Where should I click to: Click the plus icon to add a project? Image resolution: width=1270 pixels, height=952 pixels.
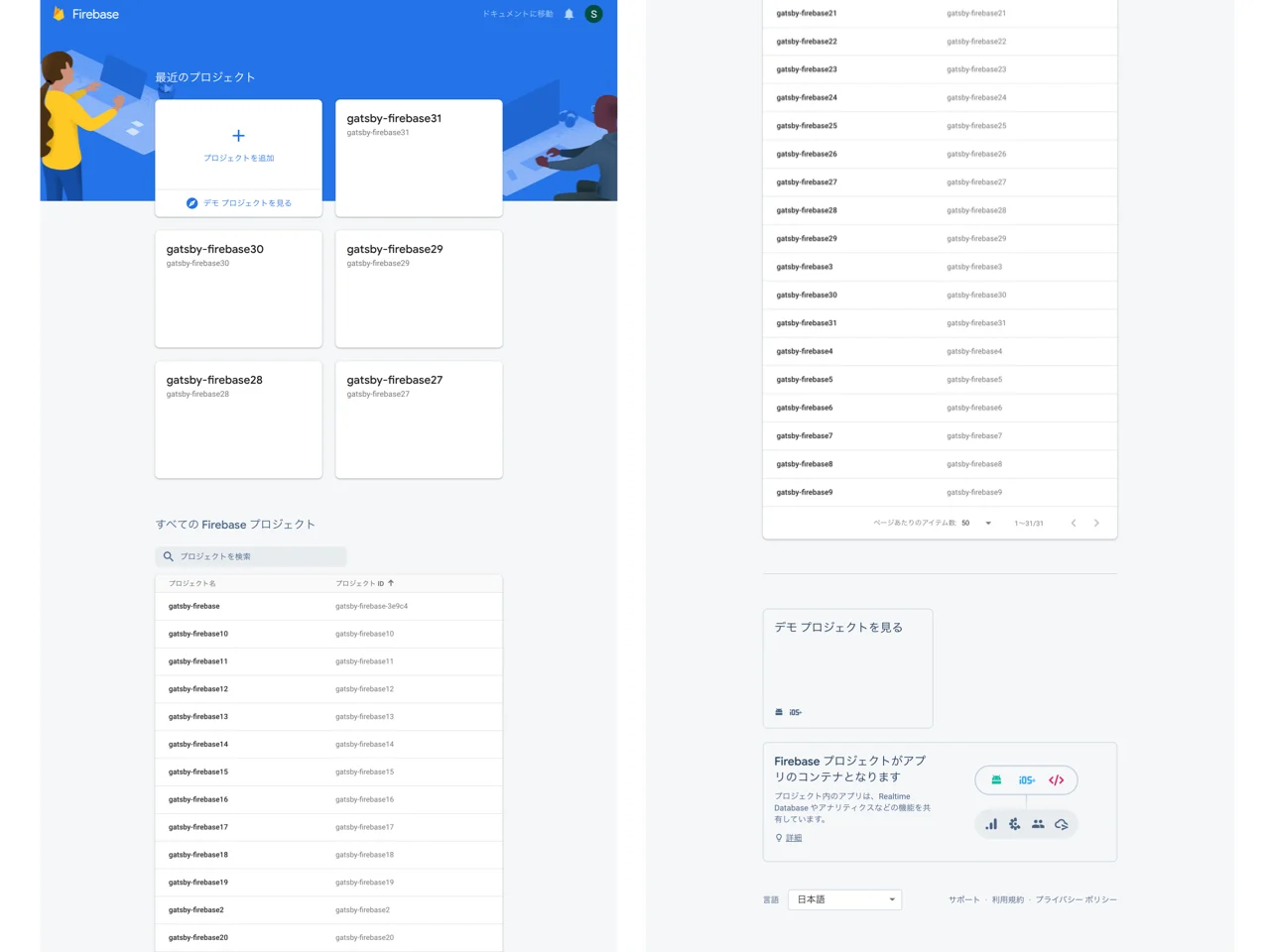pos(238,135)
